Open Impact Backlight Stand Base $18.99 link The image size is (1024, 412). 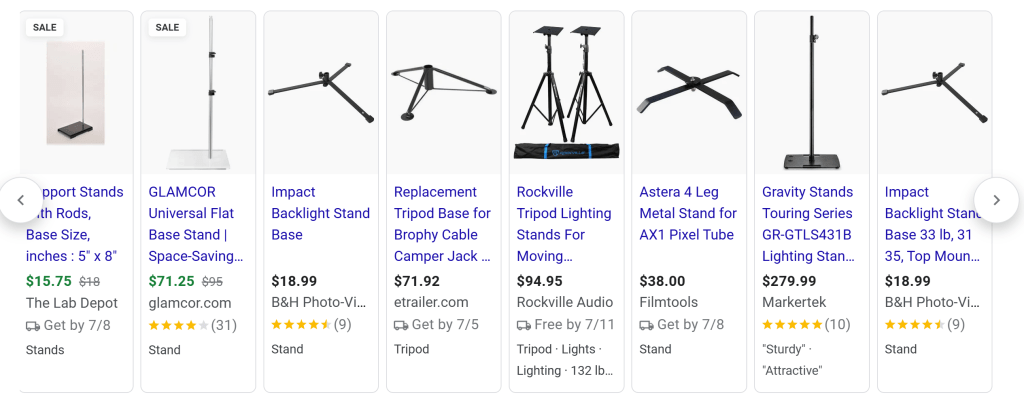pos(320,213)
